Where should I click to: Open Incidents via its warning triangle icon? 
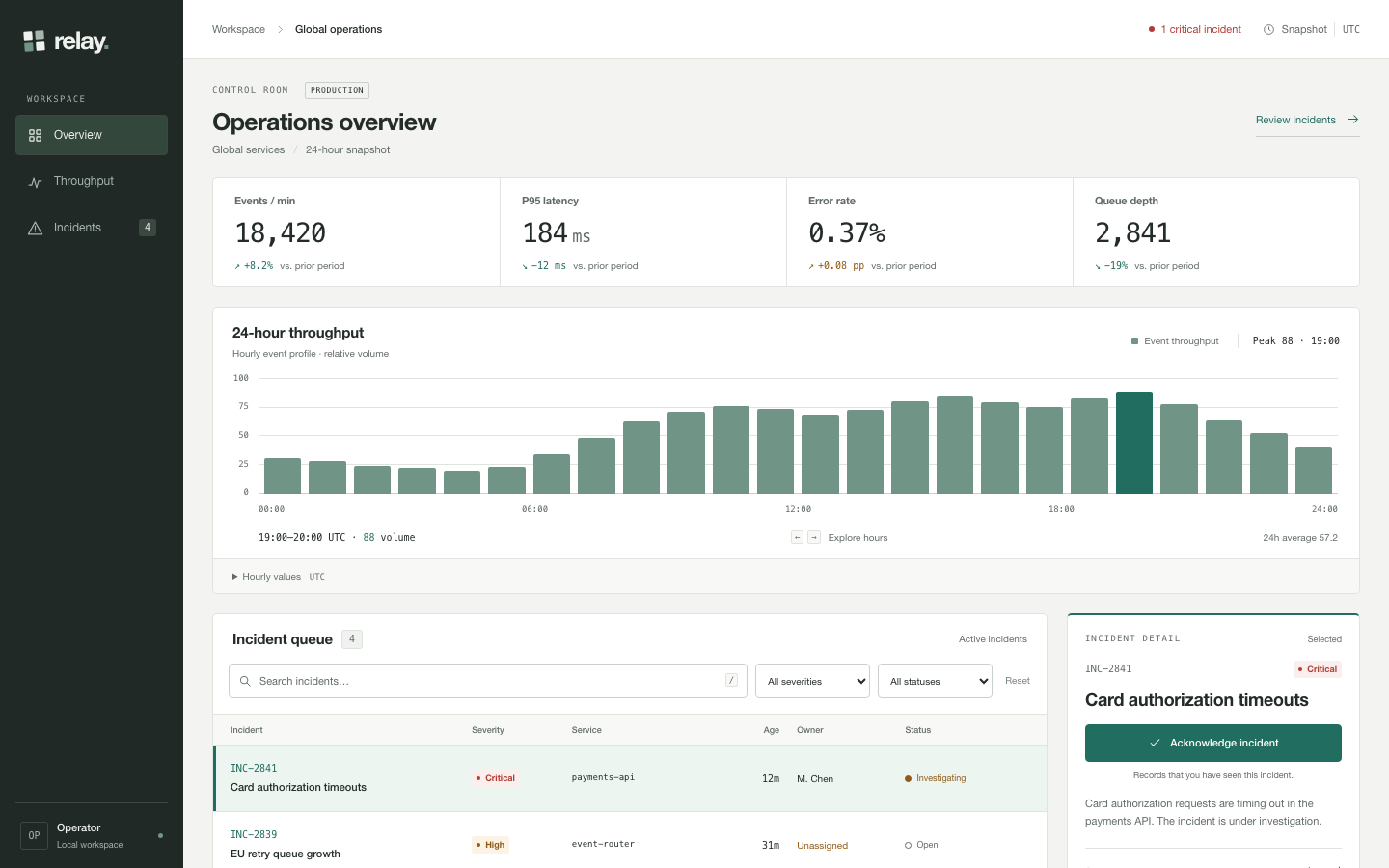36,229
